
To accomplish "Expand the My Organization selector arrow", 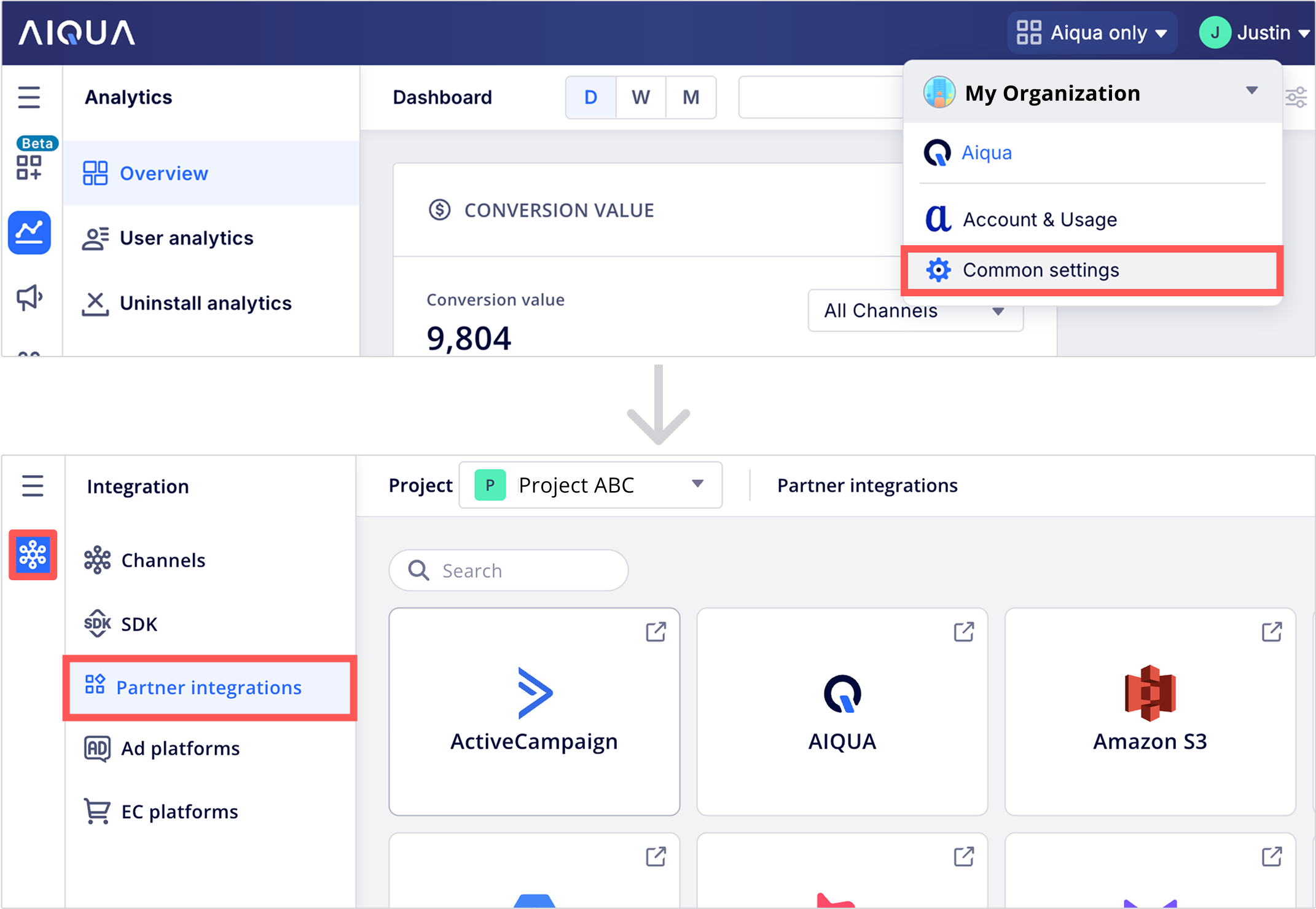I will [1251, 91].
